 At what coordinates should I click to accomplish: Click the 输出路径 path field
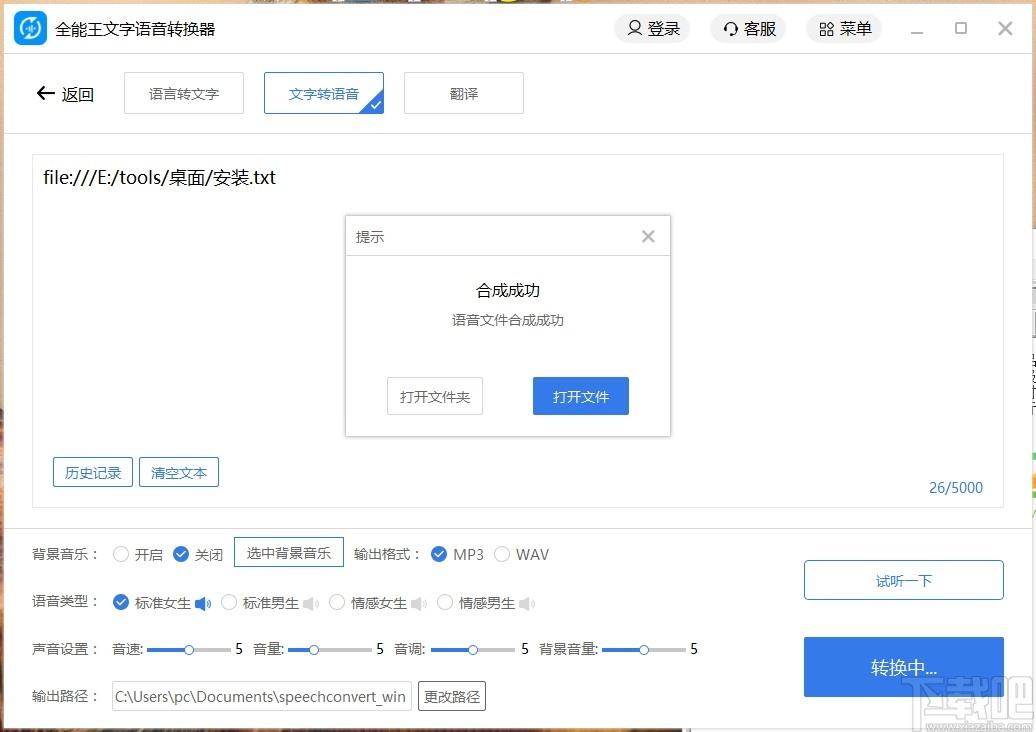[x=262, y=696]
